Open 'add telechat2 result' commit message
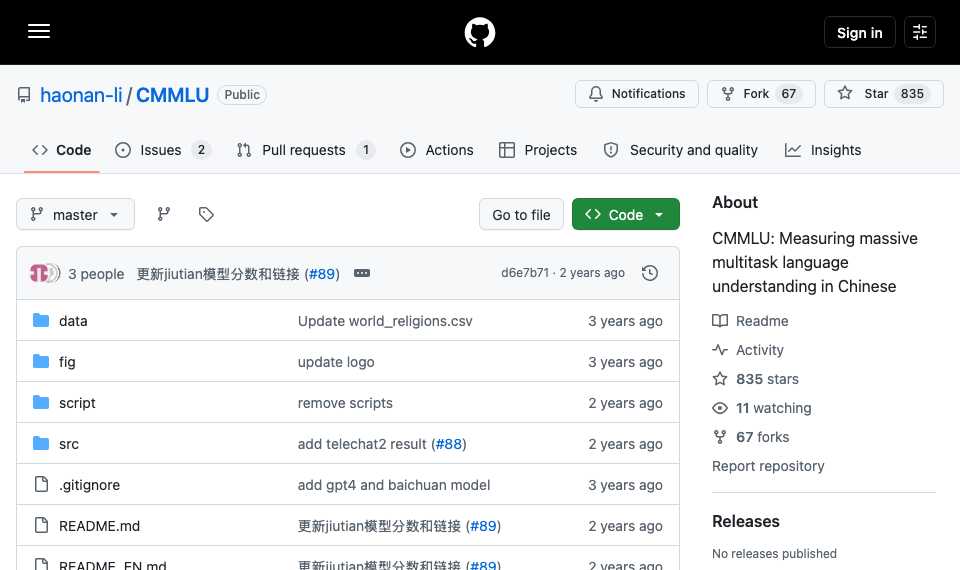Image resolution: width=960 pixels, height=570 pixels. [x=362, y=444]
